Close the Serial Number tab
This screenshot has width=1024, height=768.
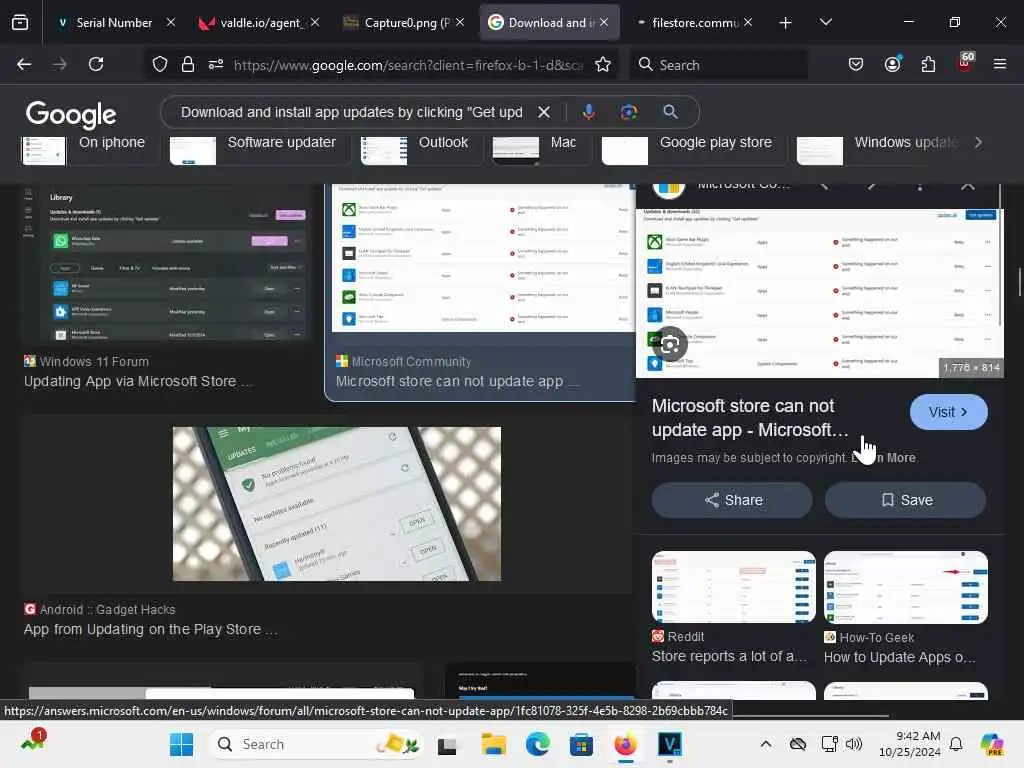pos(170,22)
